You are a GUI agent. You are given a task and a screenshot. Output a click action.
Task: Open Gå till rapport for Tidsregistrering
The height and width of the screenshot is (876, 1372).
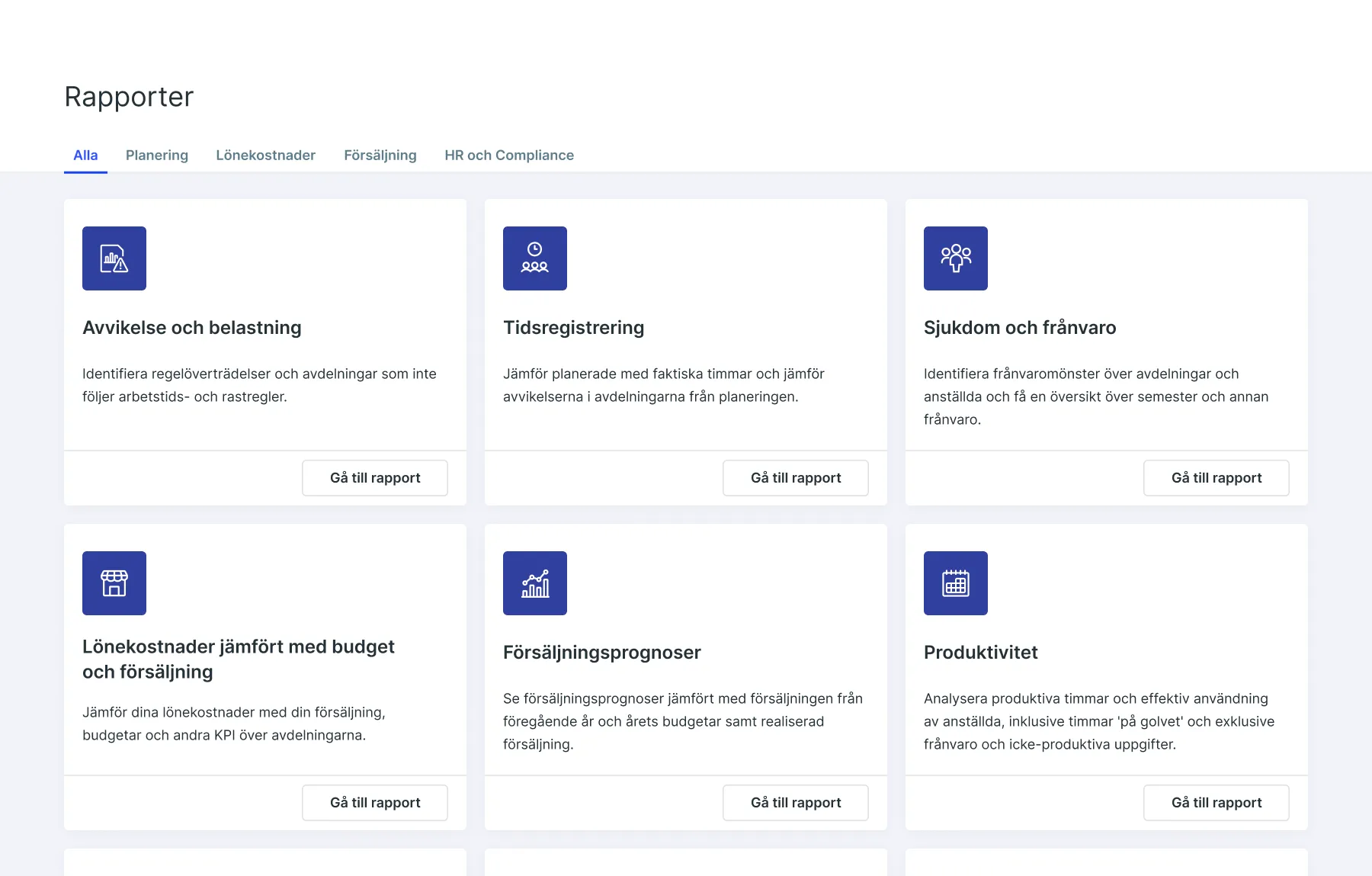tap(796, 478)
